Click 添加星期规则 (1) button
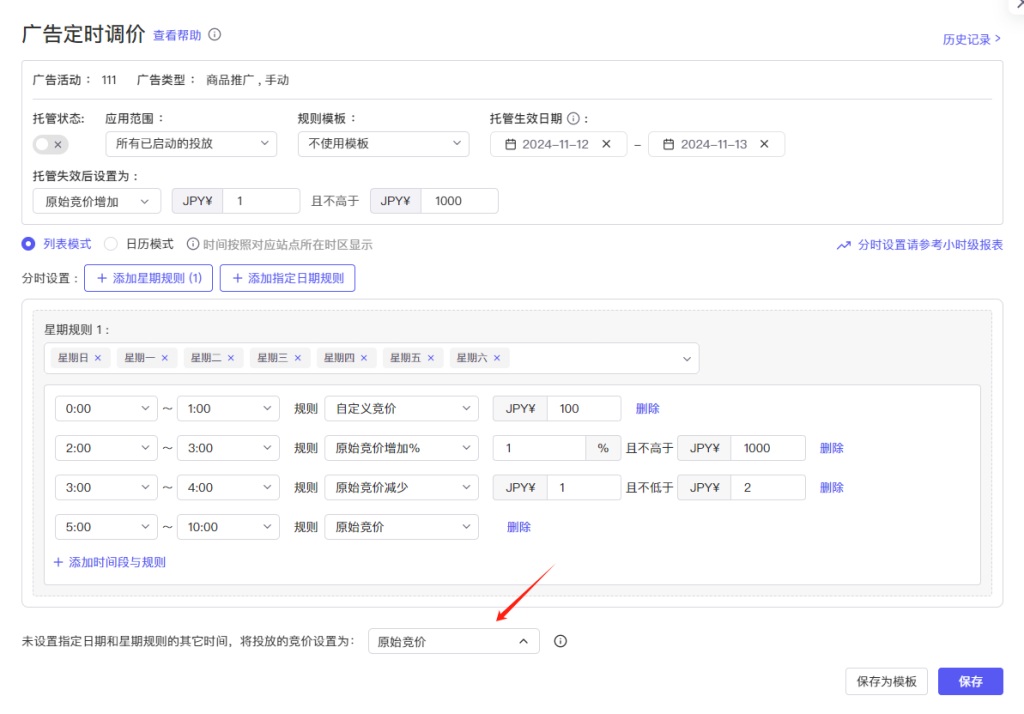 pyautogui.click(x=148, y=278)
